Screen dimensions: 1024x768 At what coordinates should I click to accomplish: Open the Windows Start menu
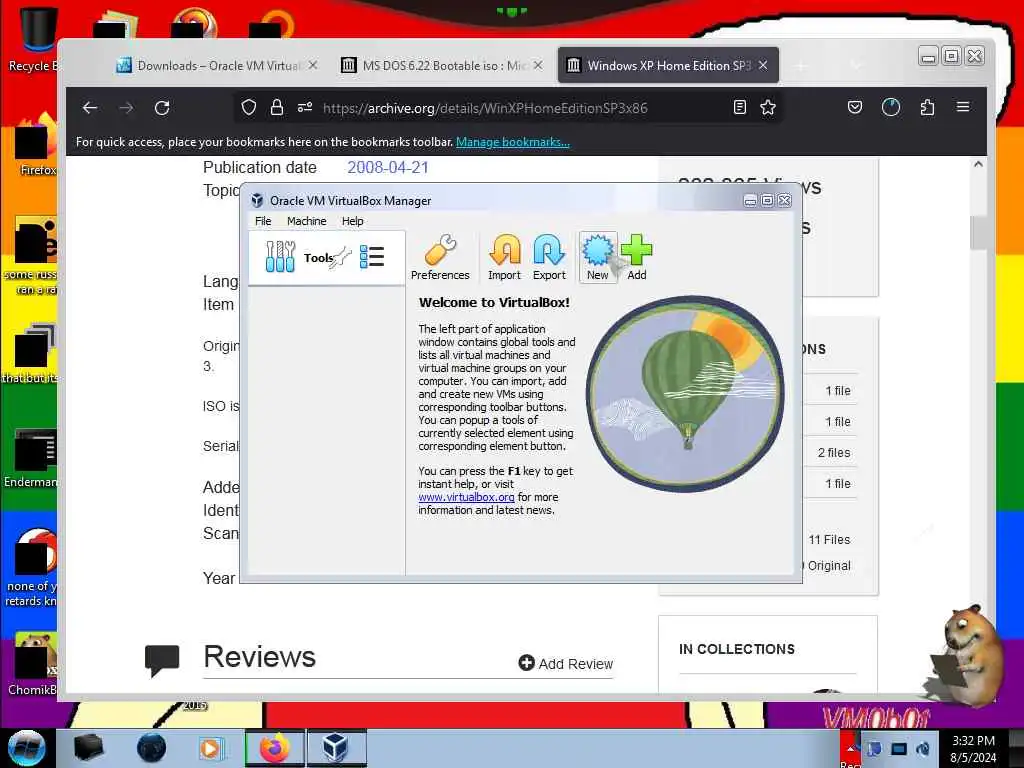point(27,748)
